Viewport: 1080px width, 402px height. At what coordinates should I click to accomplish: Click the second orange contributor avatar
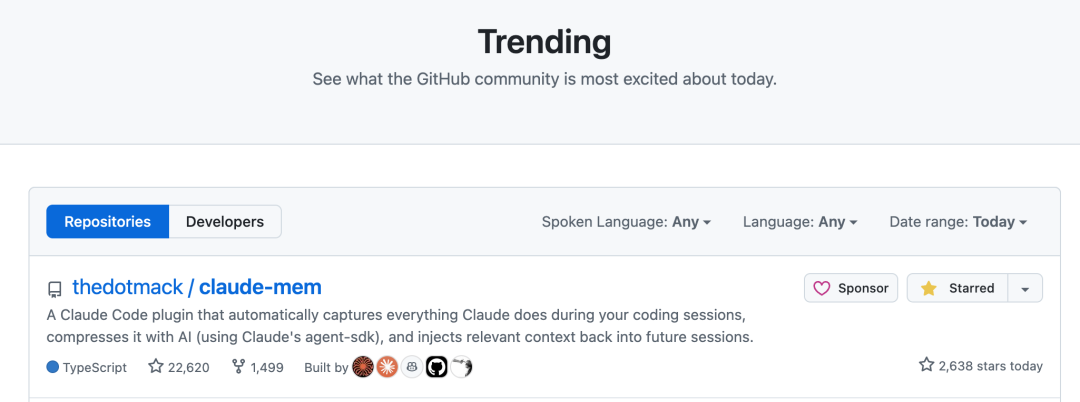tap(387, 367)
